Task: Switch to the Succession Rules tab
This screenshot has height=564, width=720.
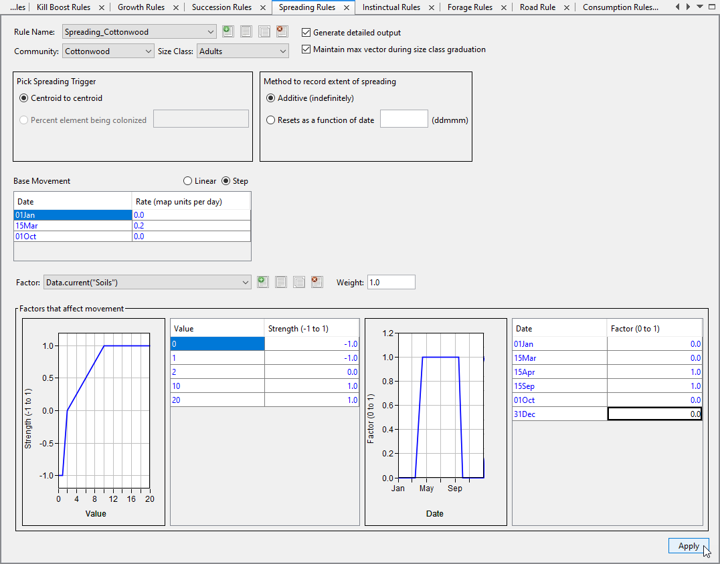Action: 221,8
